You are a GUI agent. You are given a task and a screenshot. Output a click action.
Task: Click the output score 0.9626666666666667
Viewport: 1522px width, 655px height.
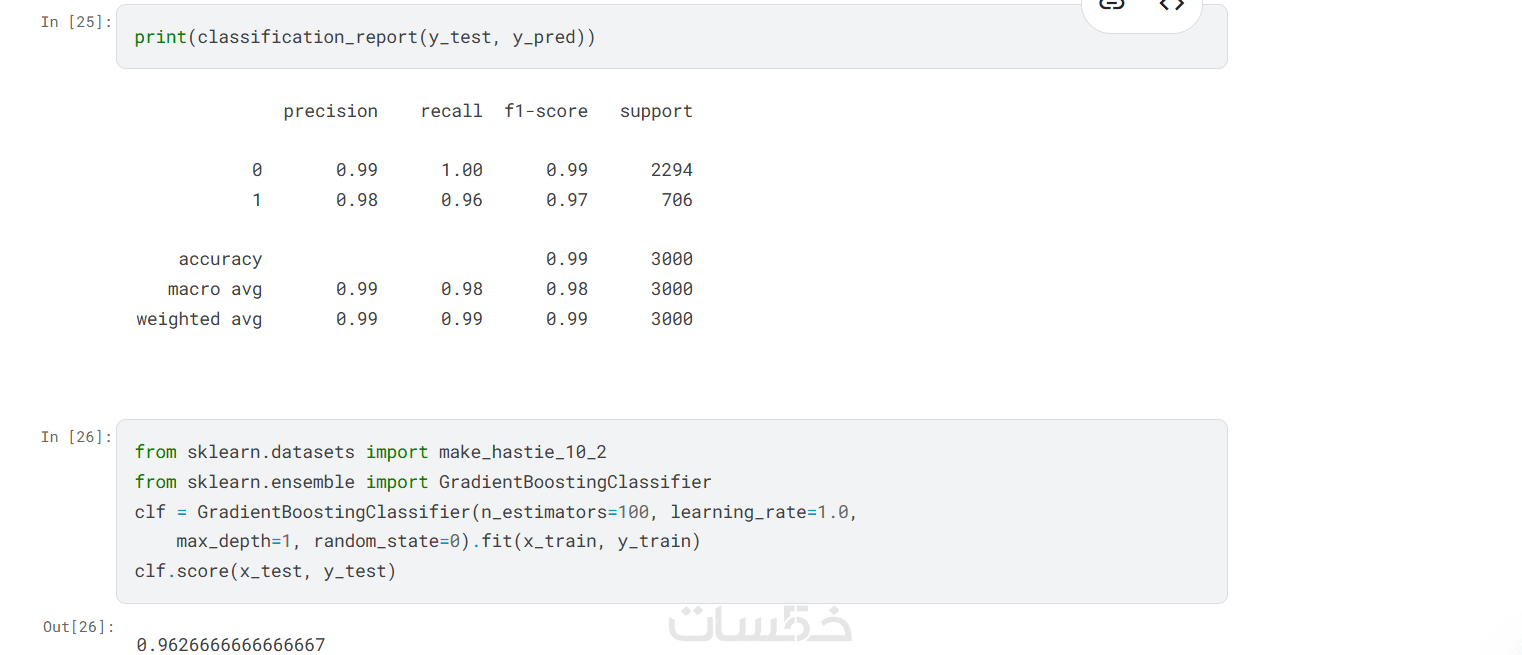click(231, 645)
